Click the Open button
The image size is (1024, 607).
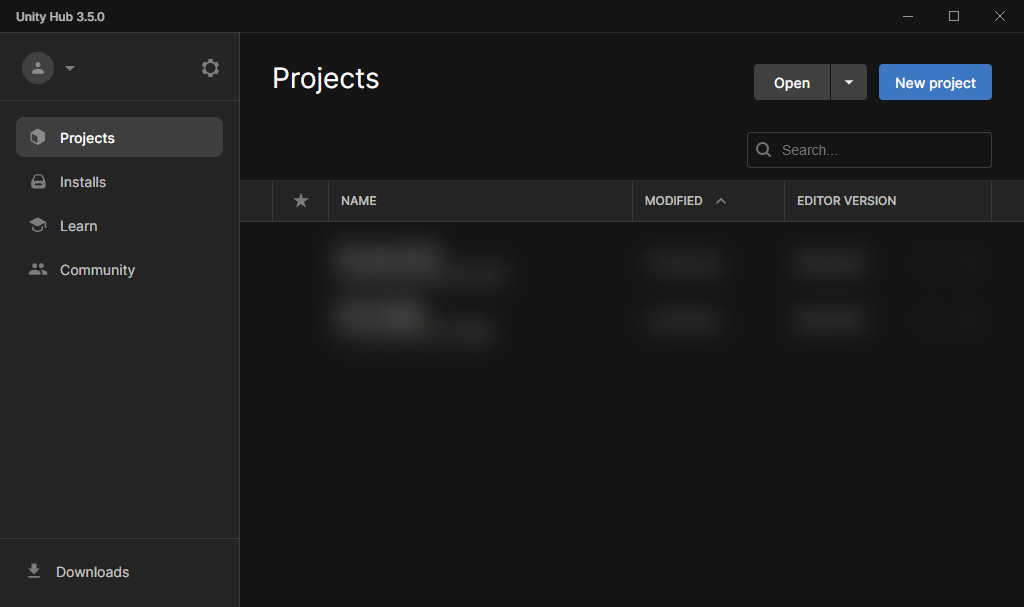click(x=791, y=83)
